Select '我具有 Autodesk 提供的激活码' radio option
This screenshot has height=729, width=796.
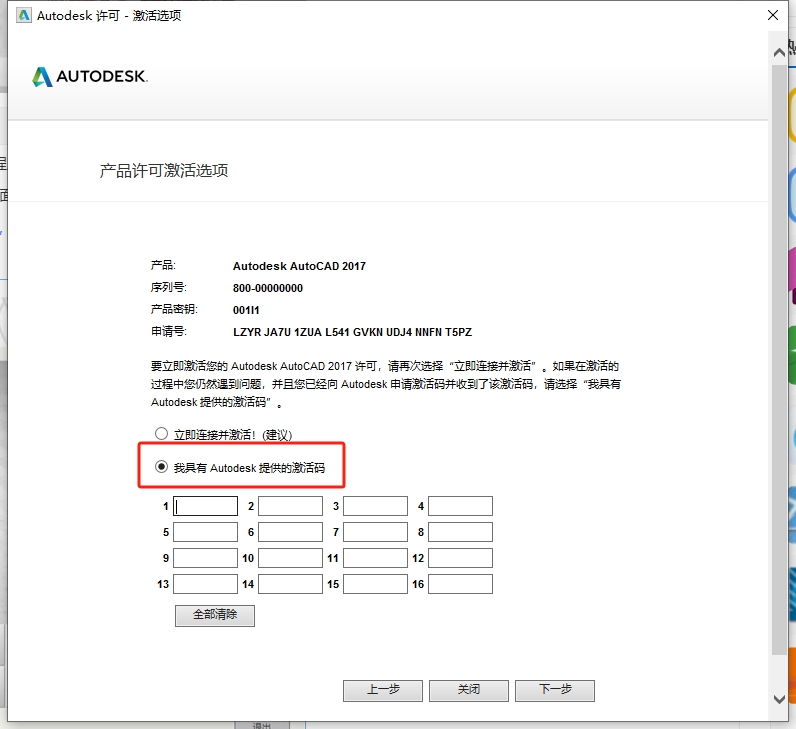pos(161,467)
